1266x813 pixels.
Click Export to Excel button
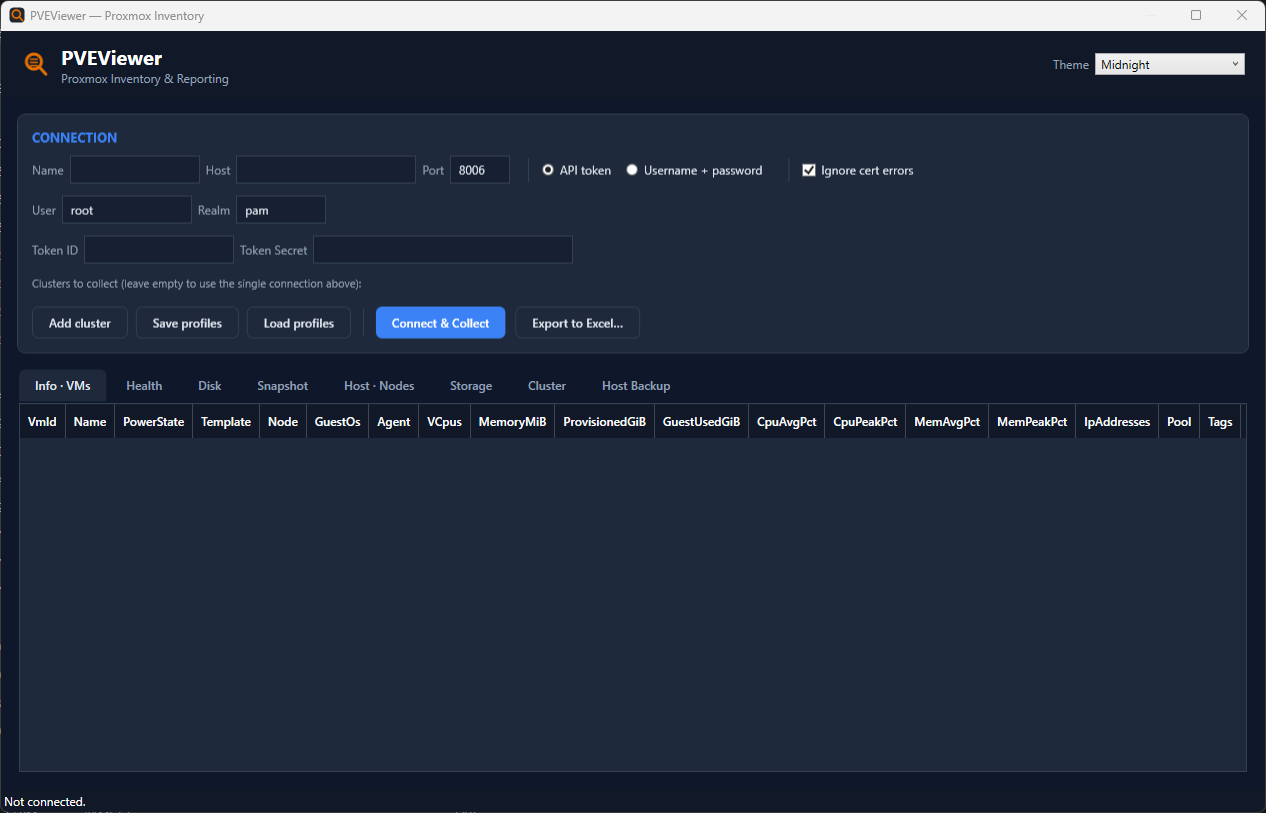click(x=577, y=323)
